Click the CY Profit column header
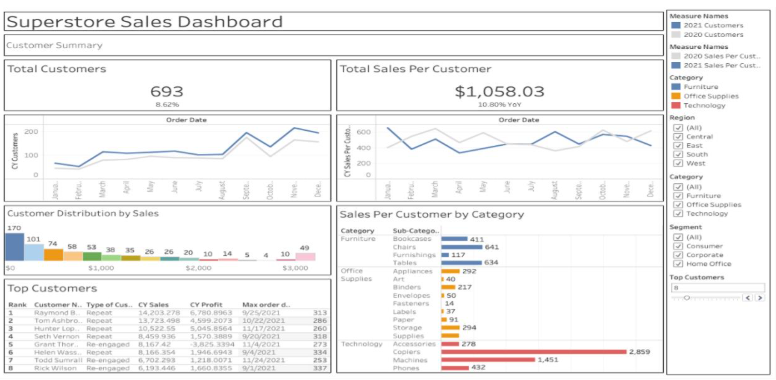The width and height of the screenshot is (776, 380). point(205,305)
